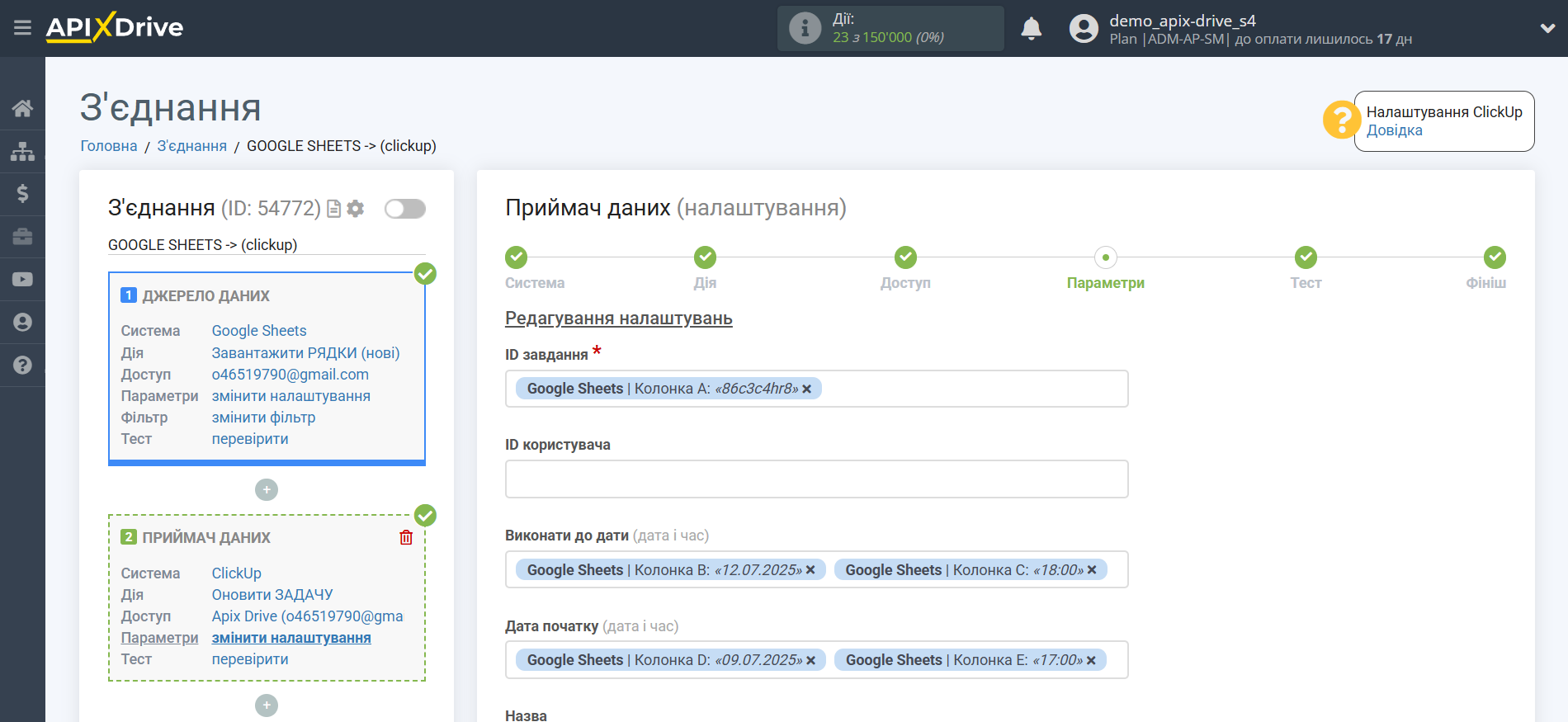1568x722 pixels.
Task: Open the hamburger menu icon
Action: pos(22,28)
